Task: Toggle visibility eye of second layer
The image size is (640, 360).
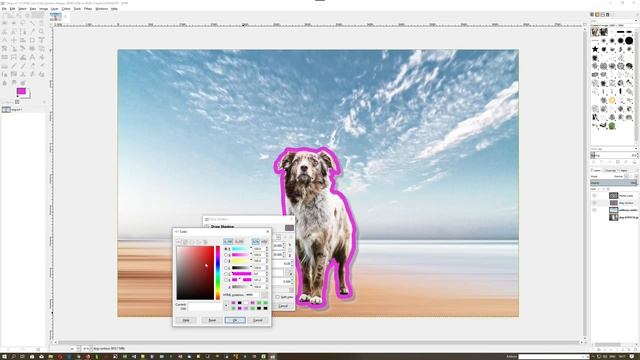Action: click(594, 202)
